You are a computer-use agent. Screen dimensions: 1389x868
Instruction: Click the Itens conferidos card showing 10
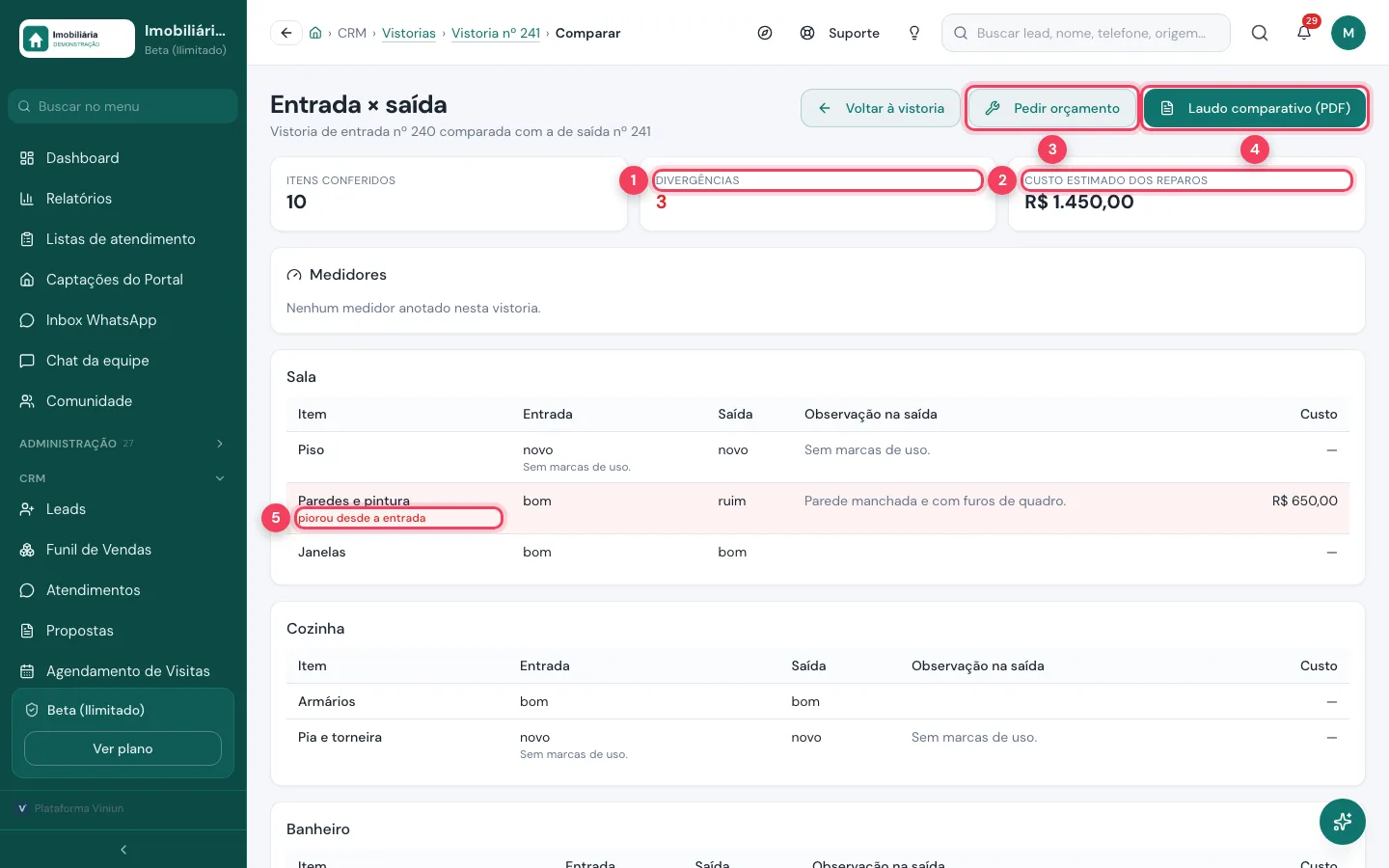tap(449, 194)
